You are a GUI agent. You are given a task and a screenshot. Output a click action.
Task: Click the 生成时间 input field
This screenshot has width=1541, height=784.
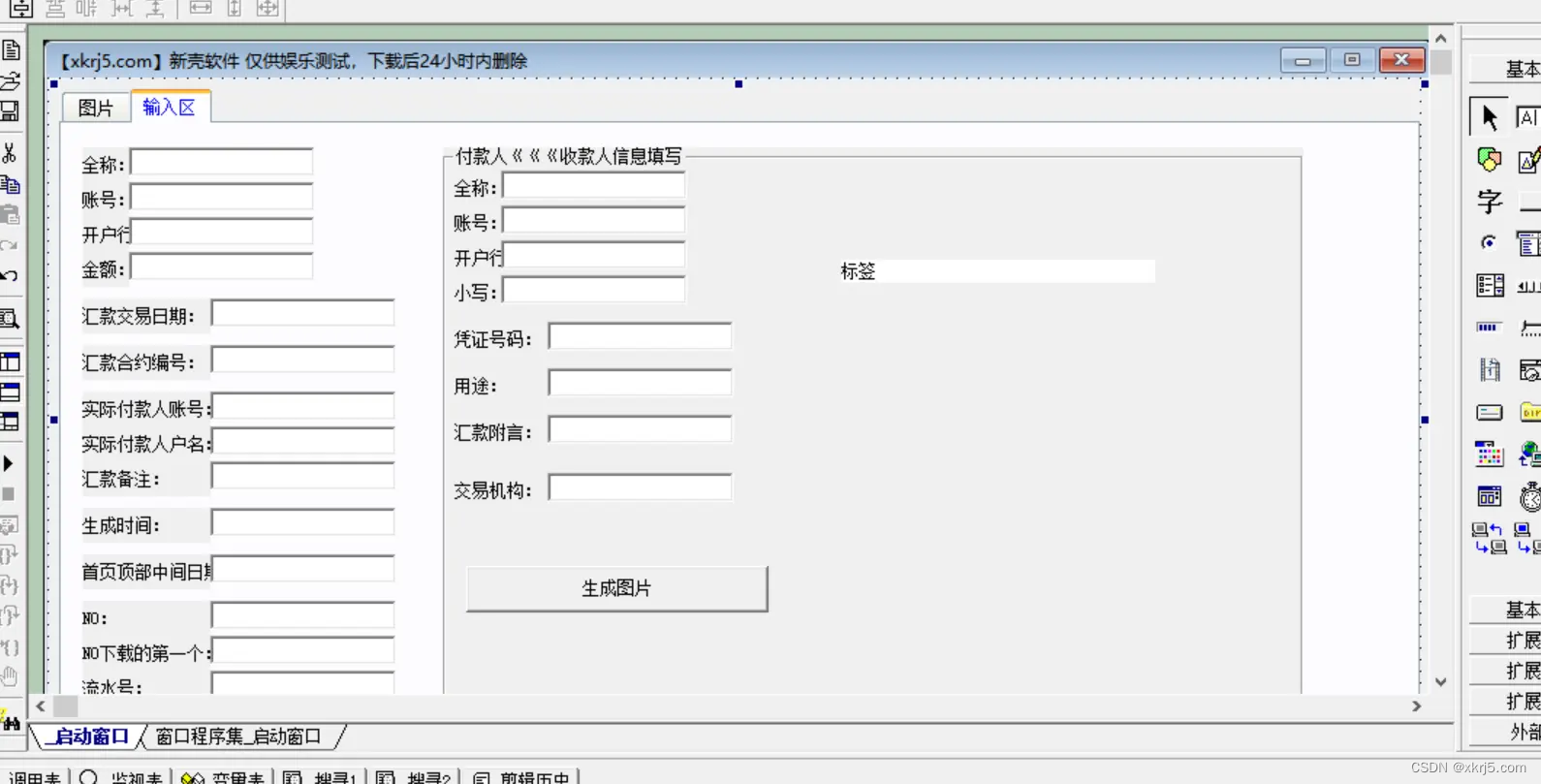(302, 522)
